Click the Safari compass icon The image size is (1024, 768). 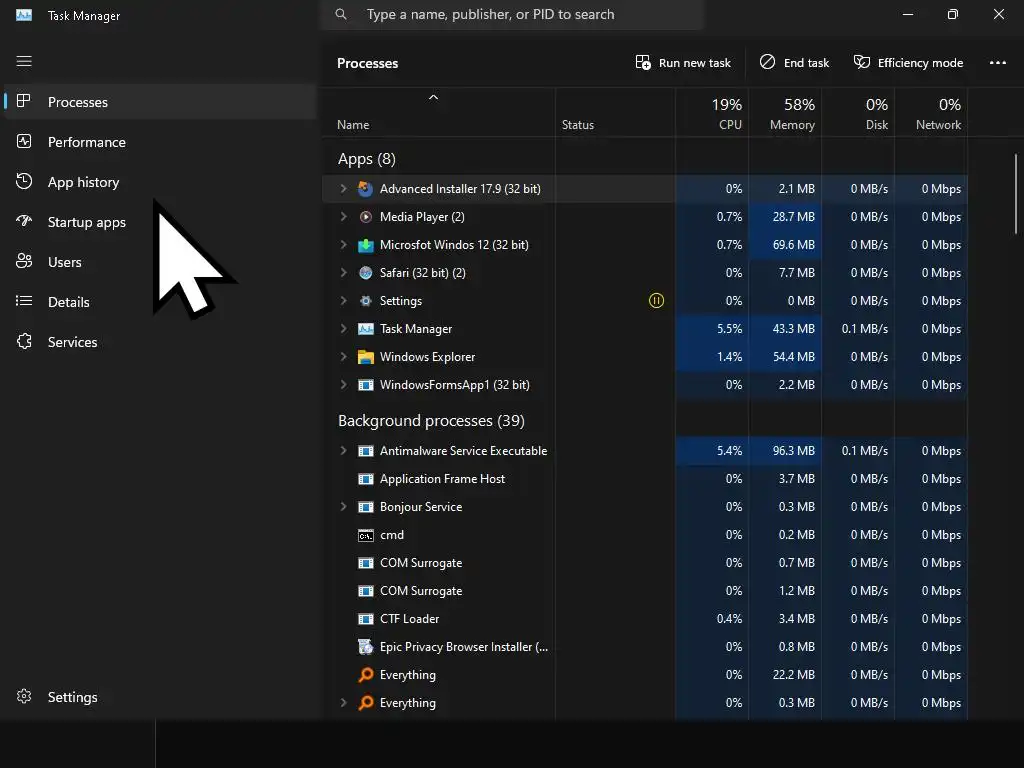[x=366, y=273]
